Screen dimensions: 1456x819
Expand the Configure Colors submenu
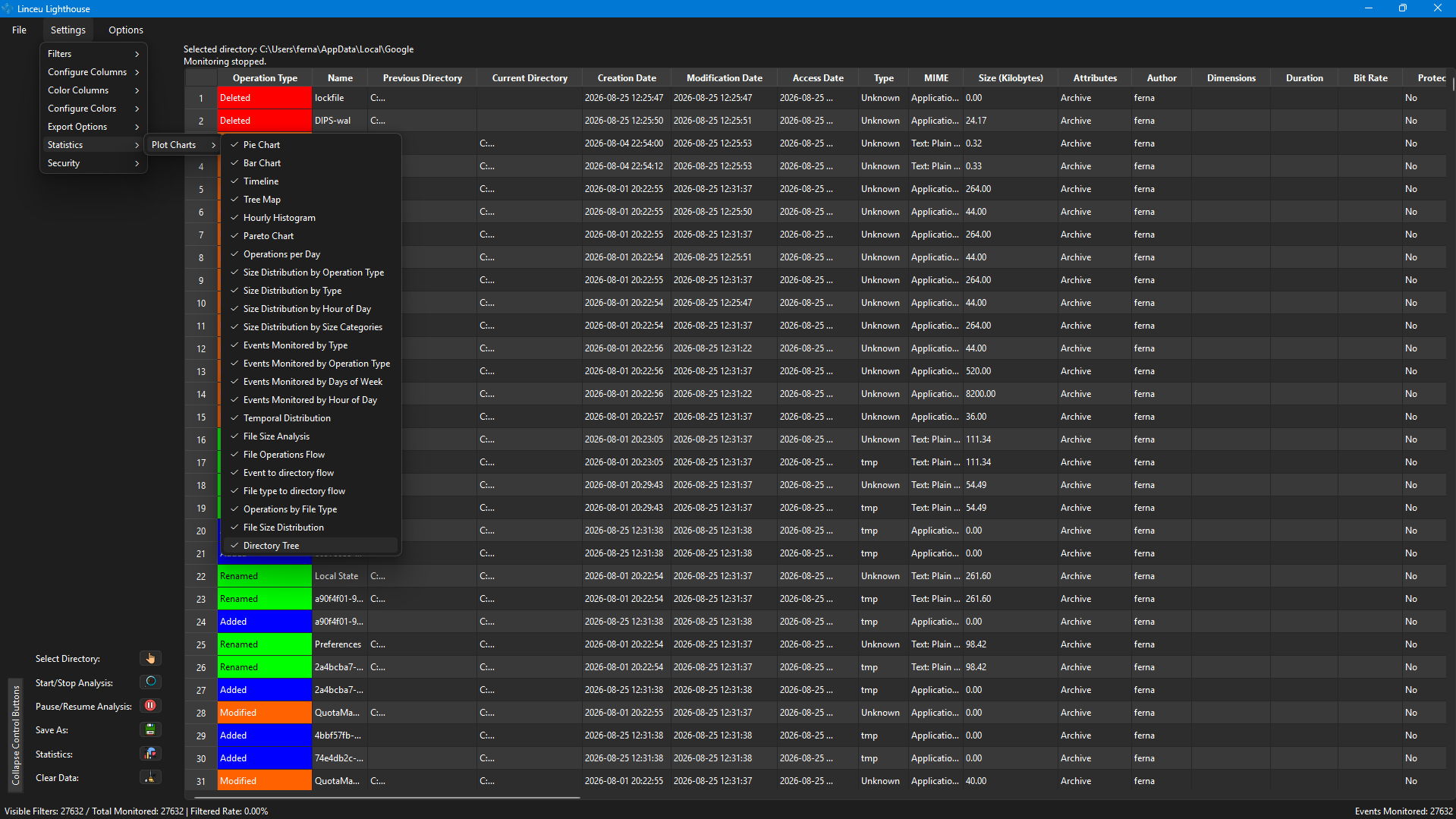93,109
